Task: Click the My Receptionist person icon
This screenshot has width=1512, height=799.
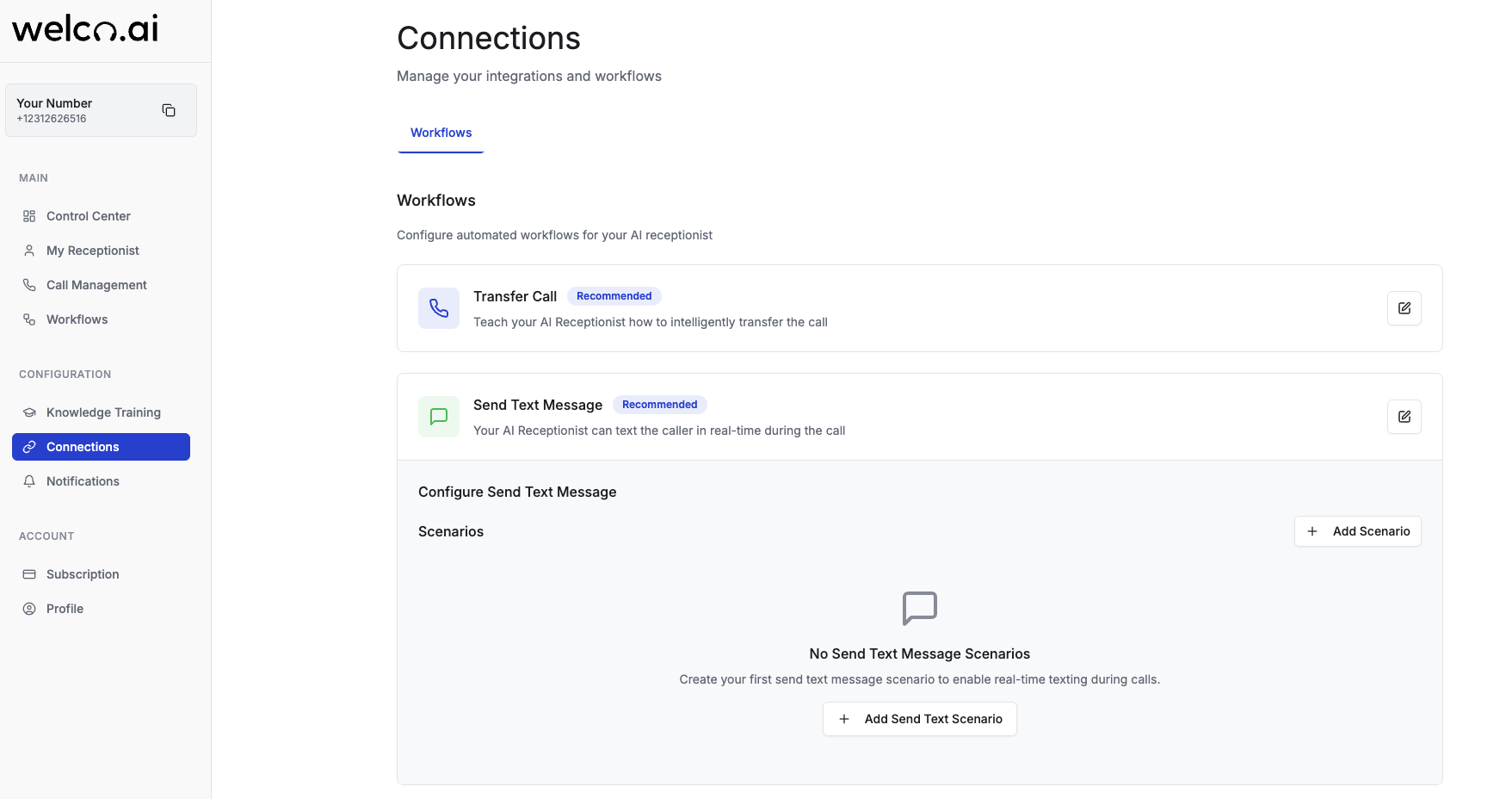Action: point(29,251)
